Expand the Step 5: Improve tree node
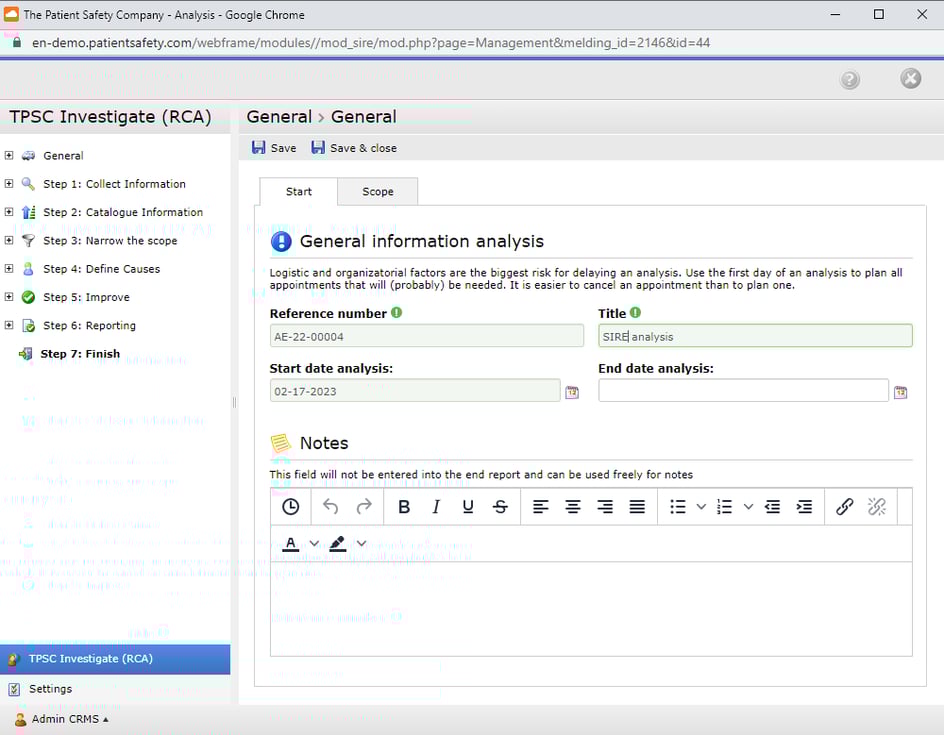The width and height of the screenshot is (944, 735). 9,297
